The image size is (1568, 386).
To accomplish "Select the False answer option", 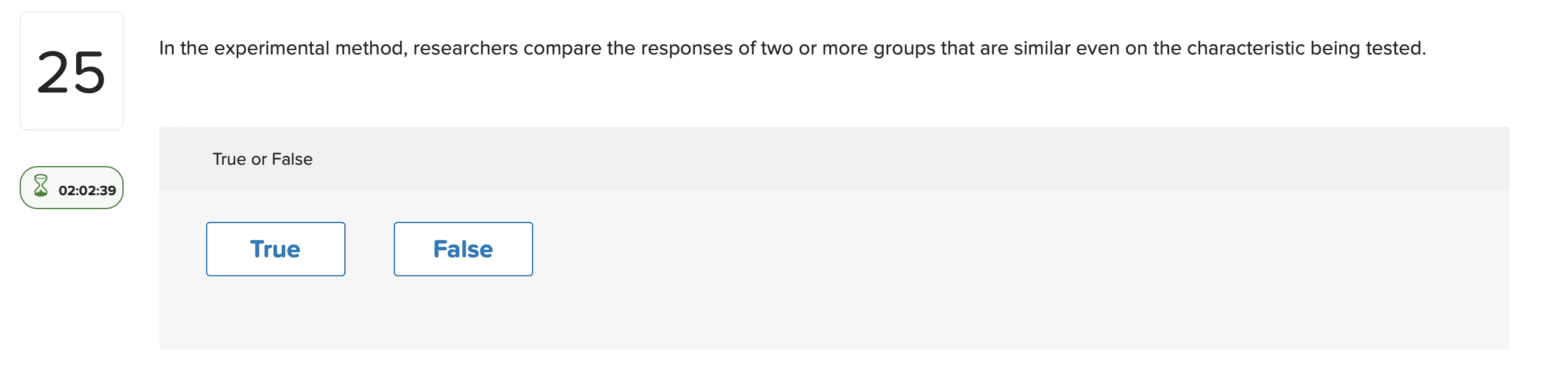I will 463,248.
